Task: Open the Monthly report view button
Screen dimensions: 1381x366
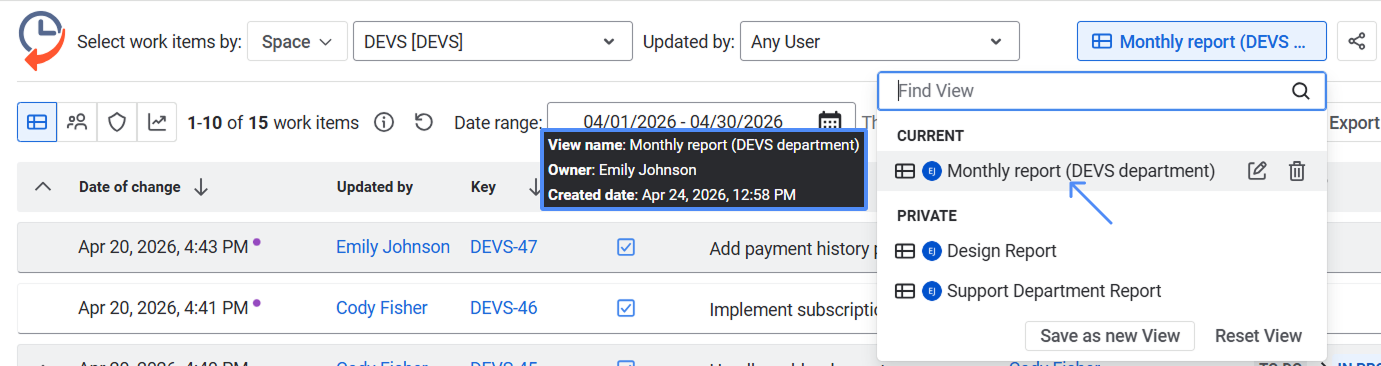Action: [1201, 42]
